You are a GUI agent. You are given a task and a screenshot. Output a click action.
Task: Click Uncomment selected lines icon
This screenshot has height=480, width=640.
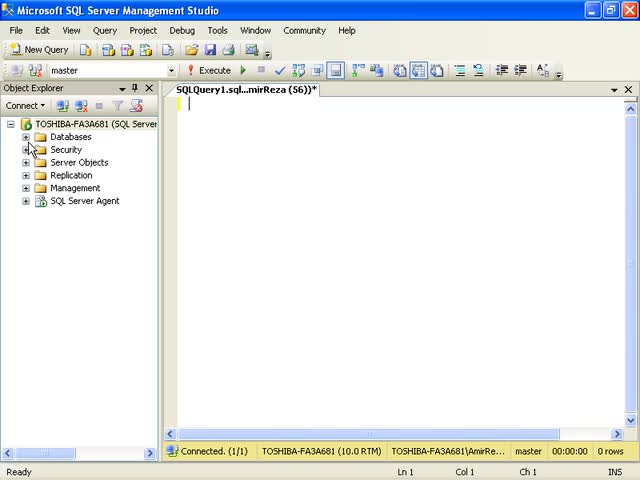coord(478,71)
